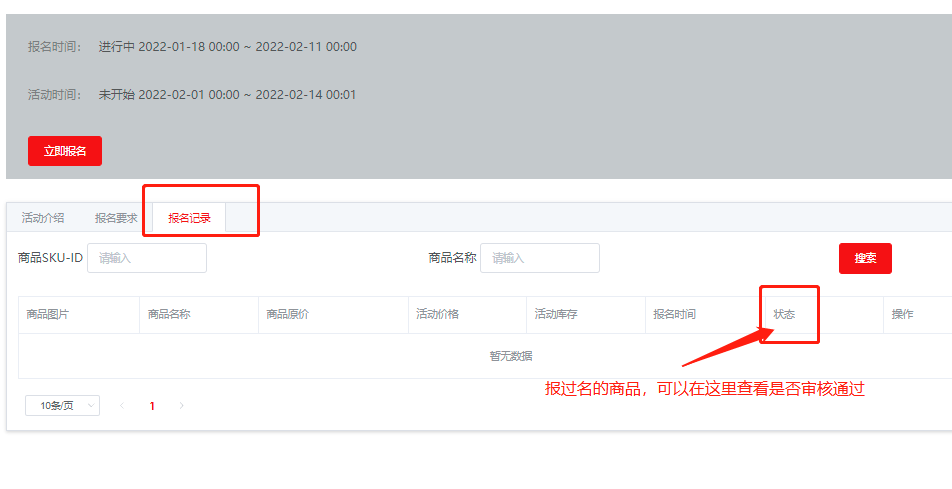The image size is (952, 489).
Task: Go to next page with right arrow
Action: [181, 406]
